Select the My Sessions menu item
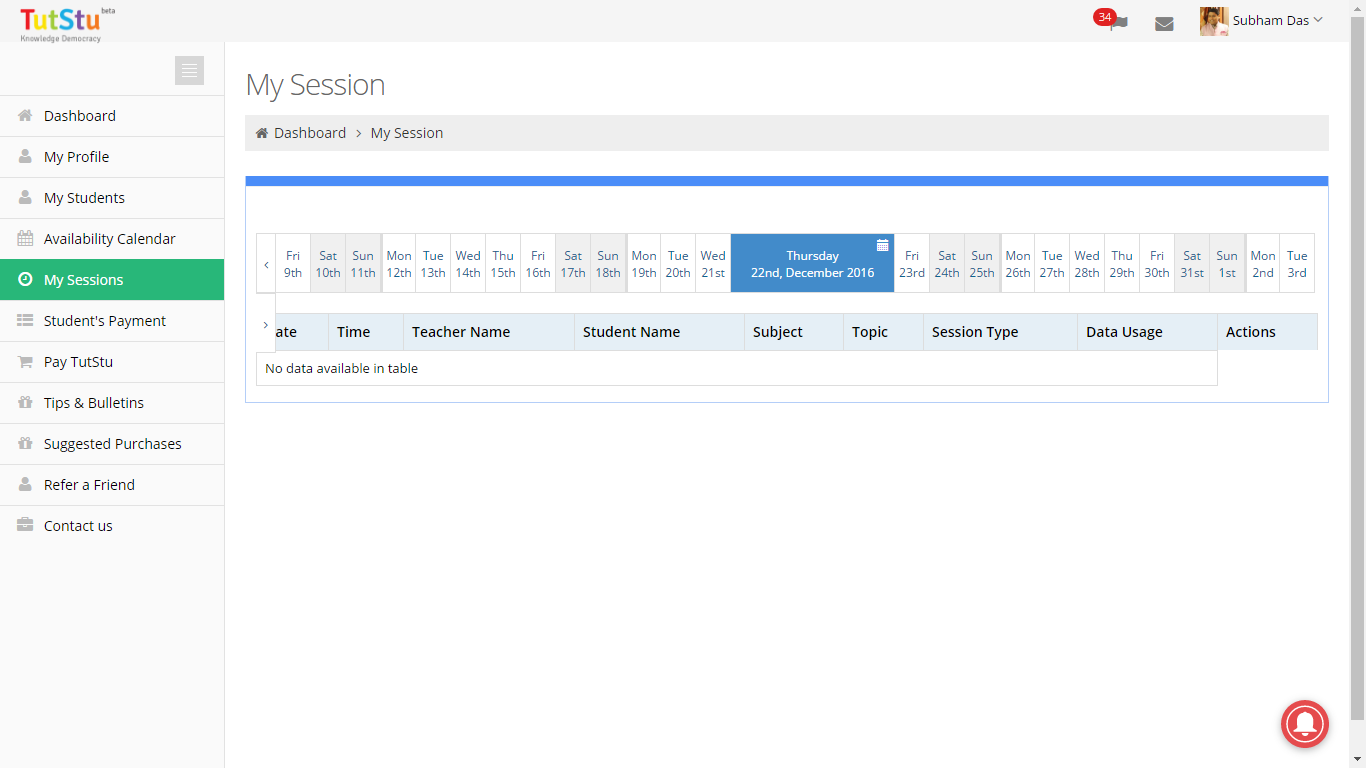 point(112,280)
